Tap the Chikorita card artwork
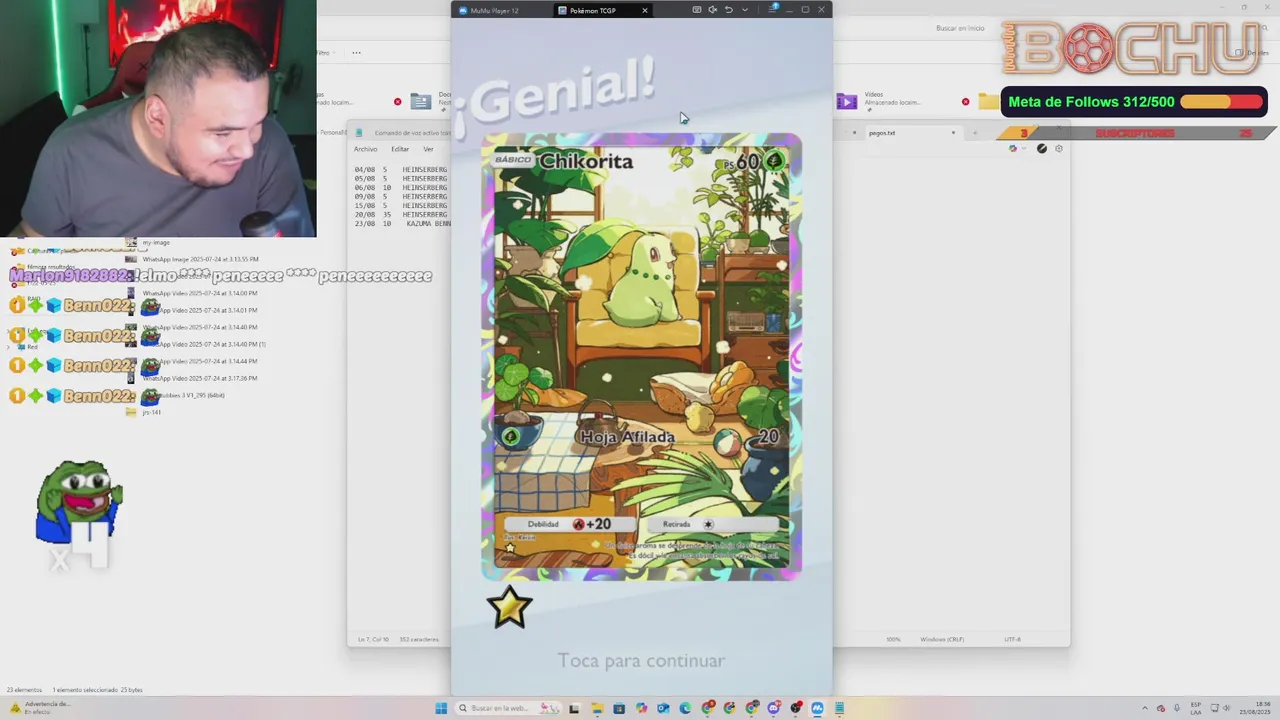 pos(641,357)
